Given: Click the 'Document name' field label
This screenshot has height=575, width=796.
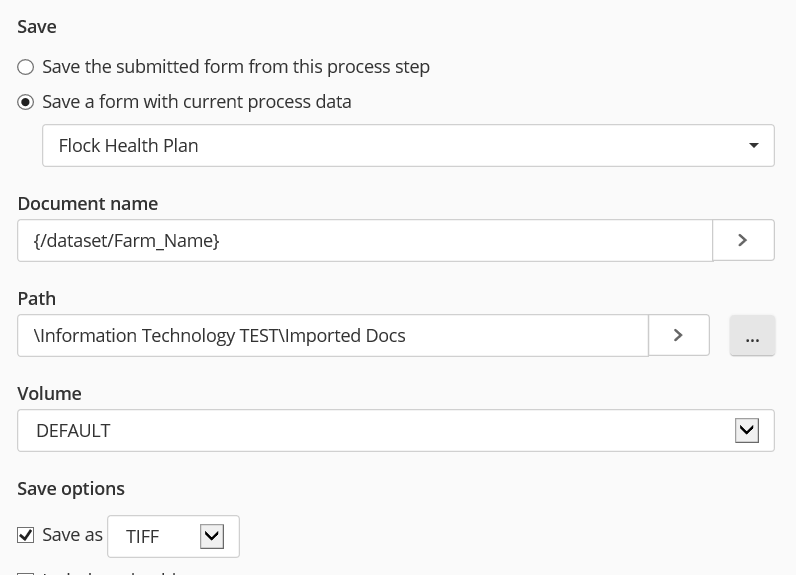Looking at the screenshot, I should 87,203.
